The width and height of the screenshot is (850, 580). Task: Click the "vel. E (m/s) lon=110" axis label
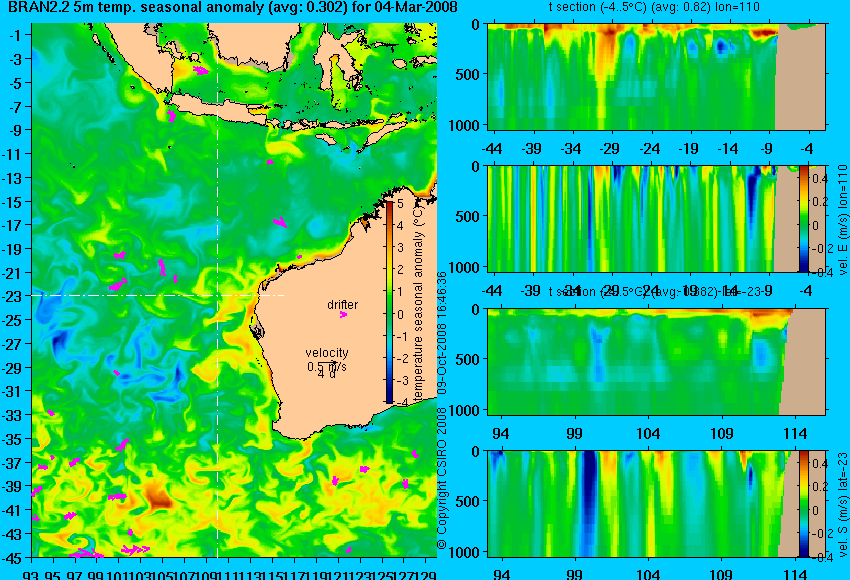tap(842, 220)
